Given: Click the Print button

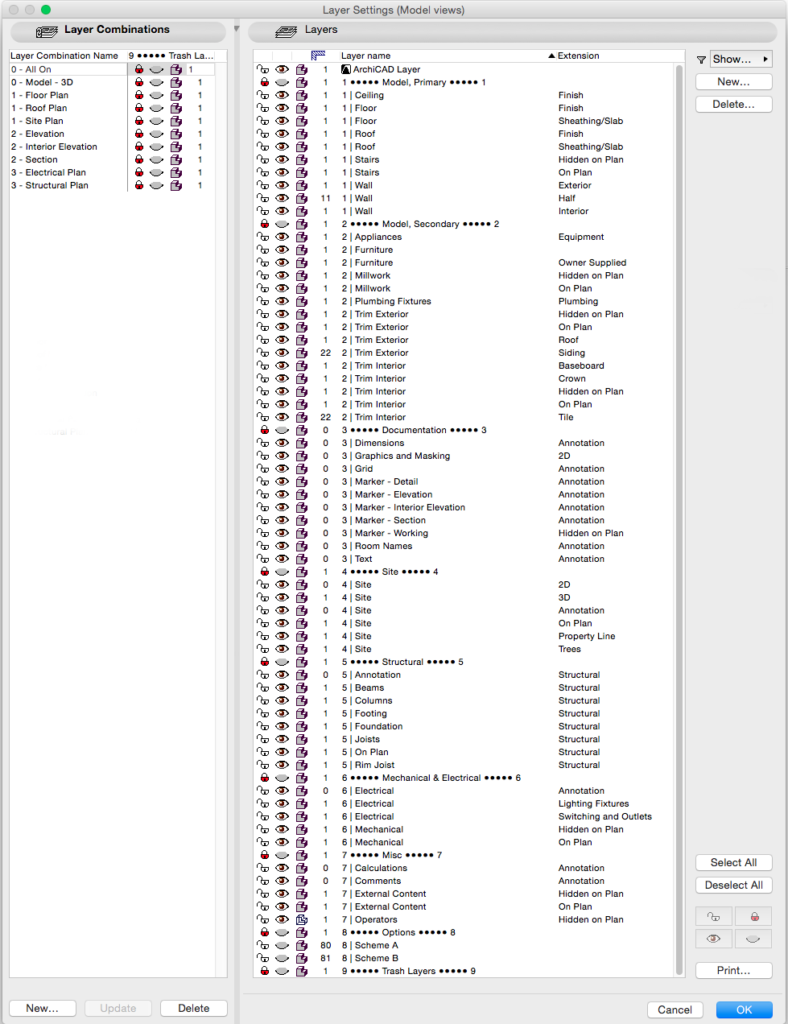Looking at the screenshot, I should [734, 970].
